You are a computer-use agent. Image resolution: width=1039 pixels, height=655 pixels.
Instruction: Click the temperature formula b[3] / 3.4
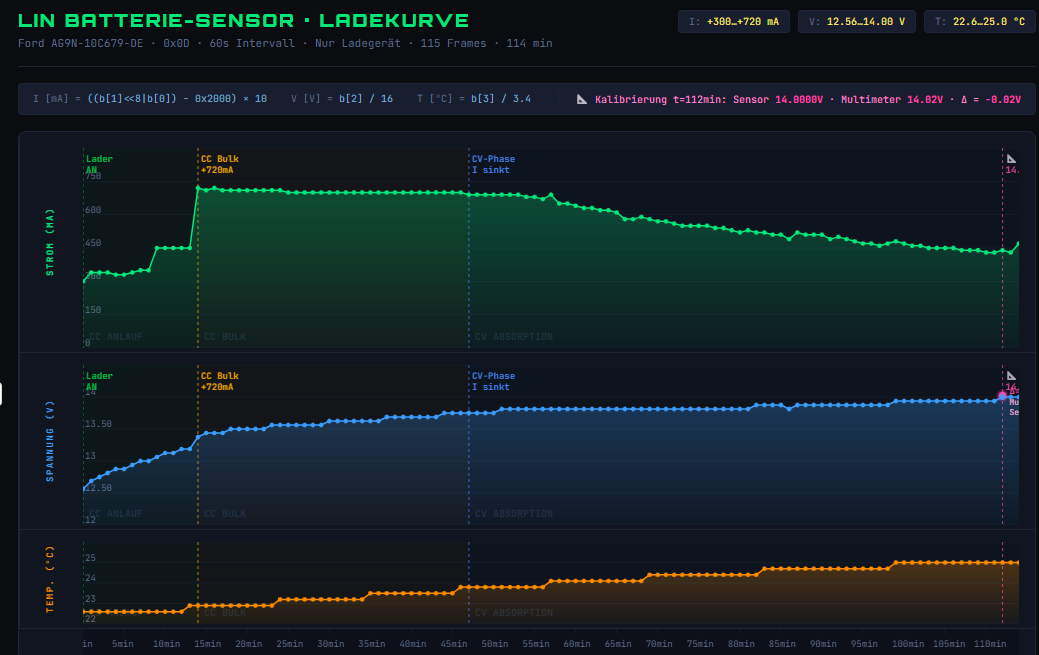(x=474, y=99)
